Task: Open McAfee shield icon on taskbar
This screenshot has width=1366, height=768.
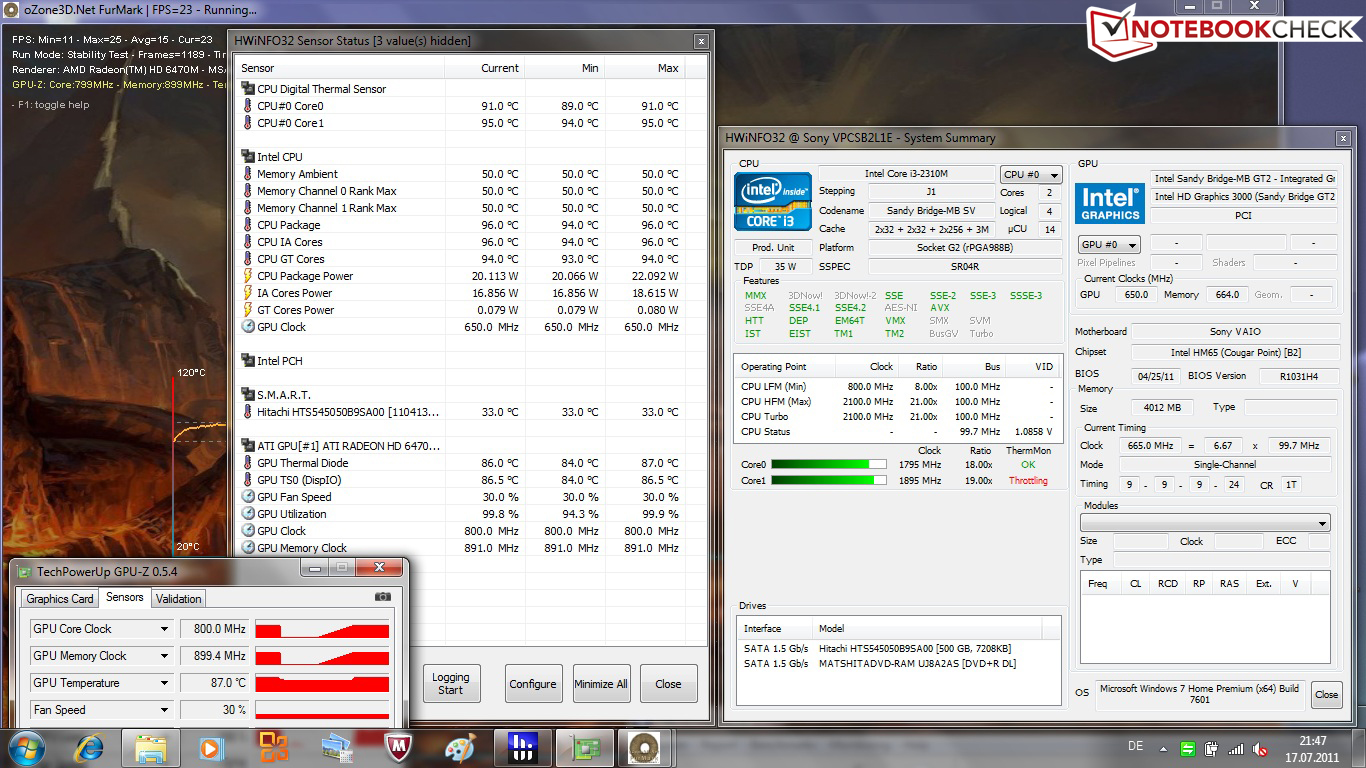Action: tap(398, 748)
